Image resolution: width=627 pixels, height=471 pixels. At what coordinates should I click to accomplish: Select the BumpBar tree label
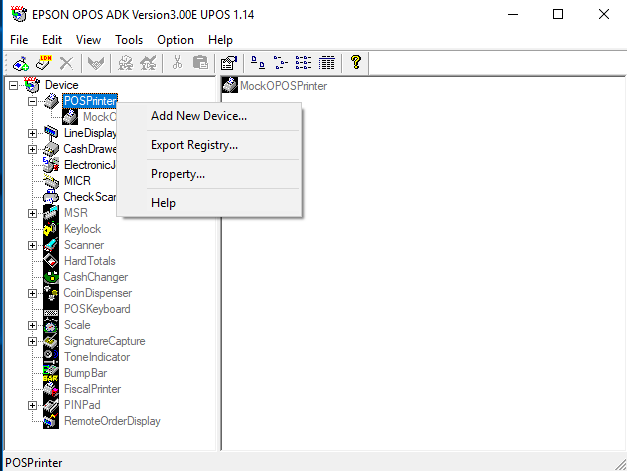86,373
